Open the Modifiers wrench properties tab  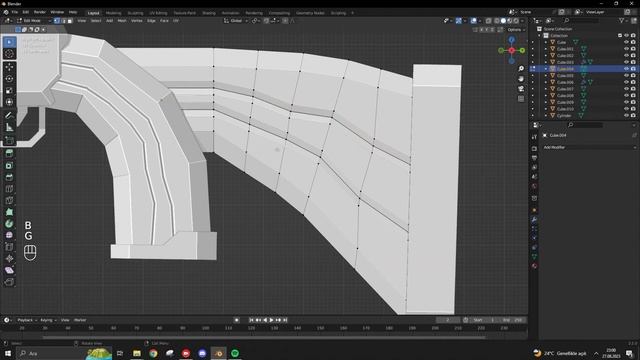click(534, 220)
